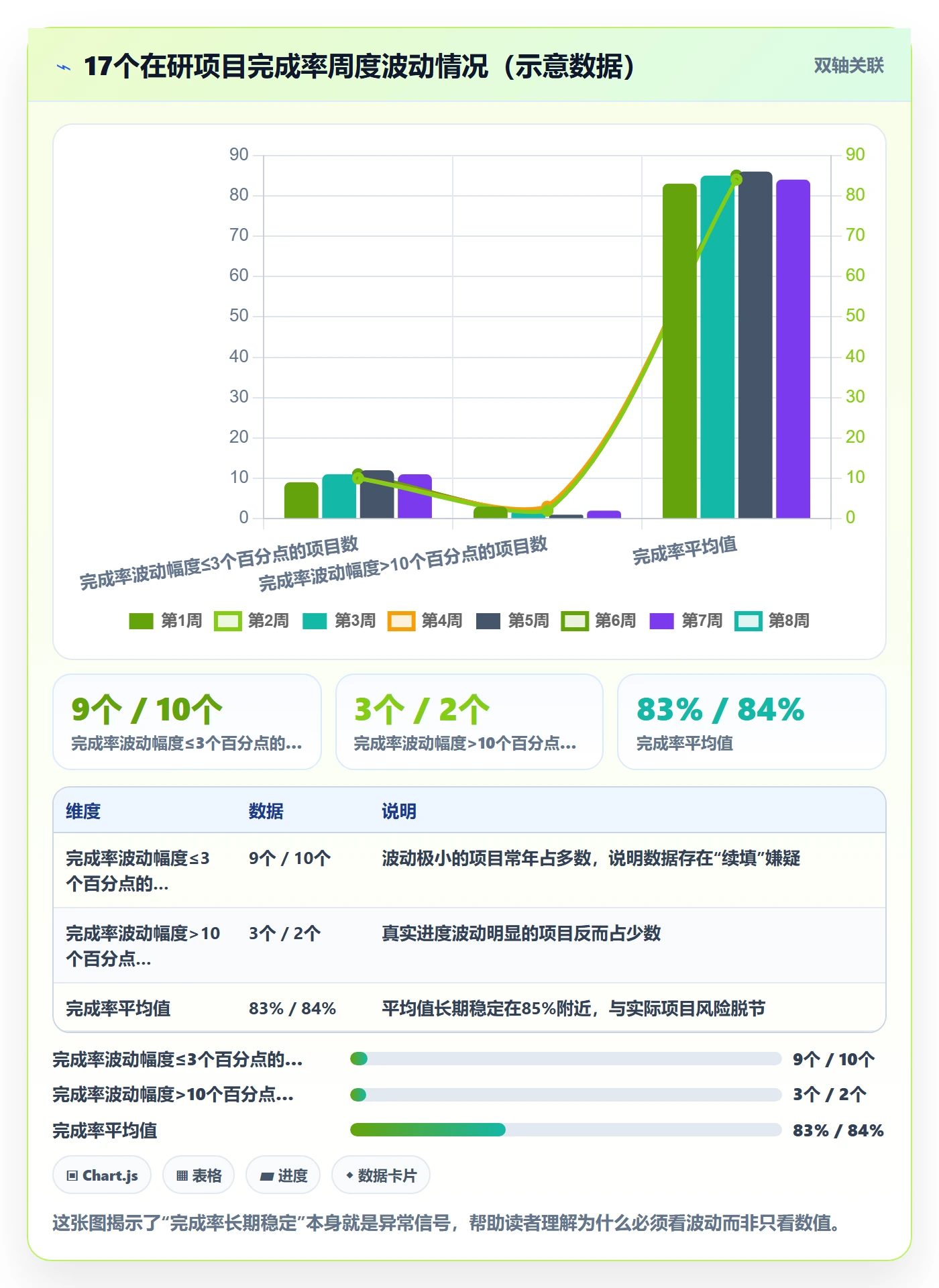Click the progress bar valued 9个 / 10个
The width and height of the screenshot is (939, 1288).
coord(565,1059)
